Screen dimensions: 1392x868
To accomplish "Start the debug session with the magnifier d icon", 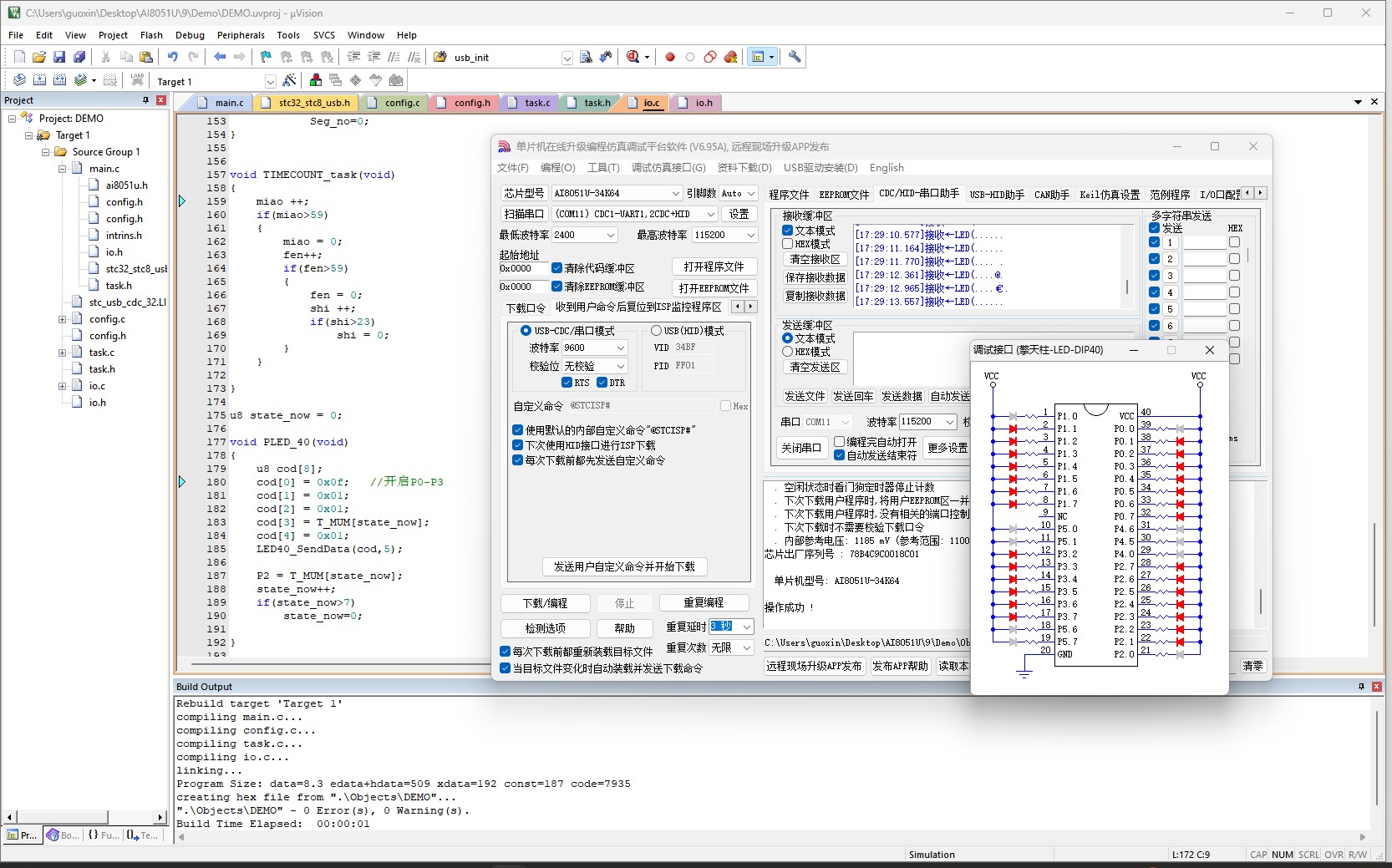I will pyautogui.click(x=633, y=57).
